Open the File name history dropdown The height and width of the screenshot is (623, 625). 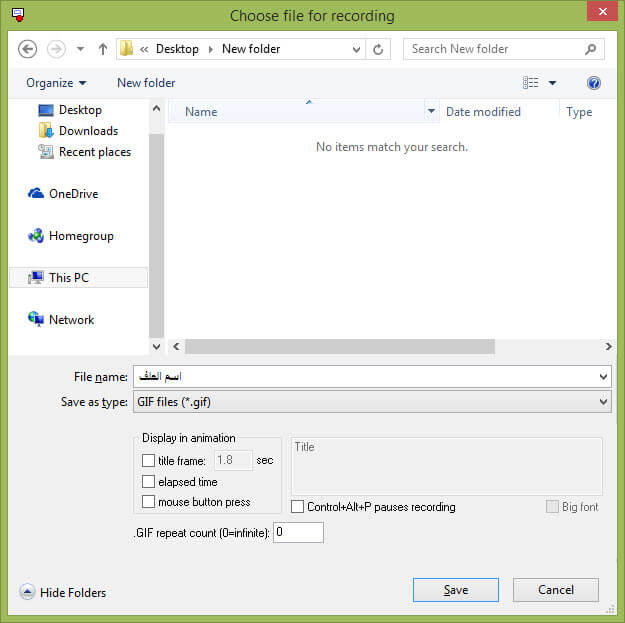pos(603,377)
